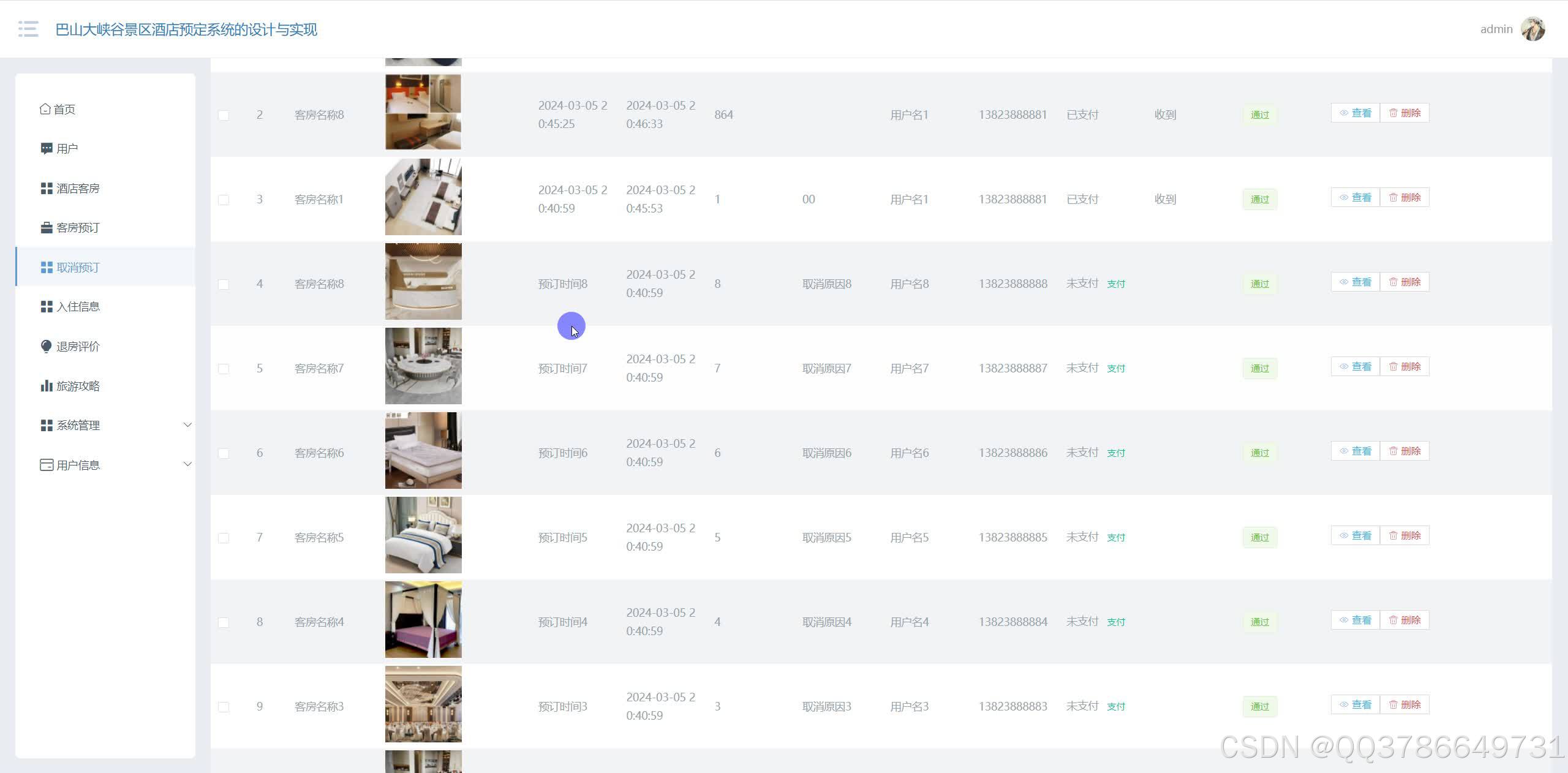Click 删除 for 用户名3 row
Image resolution: width=1568 pixels, height=773 pixels.
coord(1404,704)
